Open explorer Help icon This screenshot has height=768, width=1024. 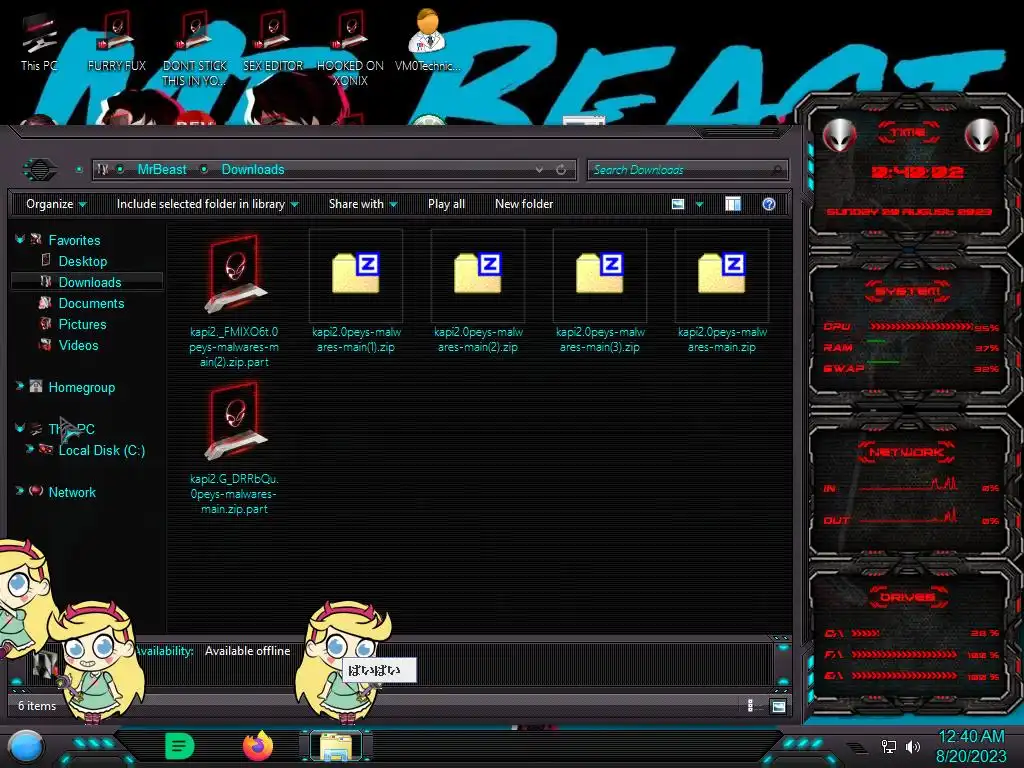(769, 204)
